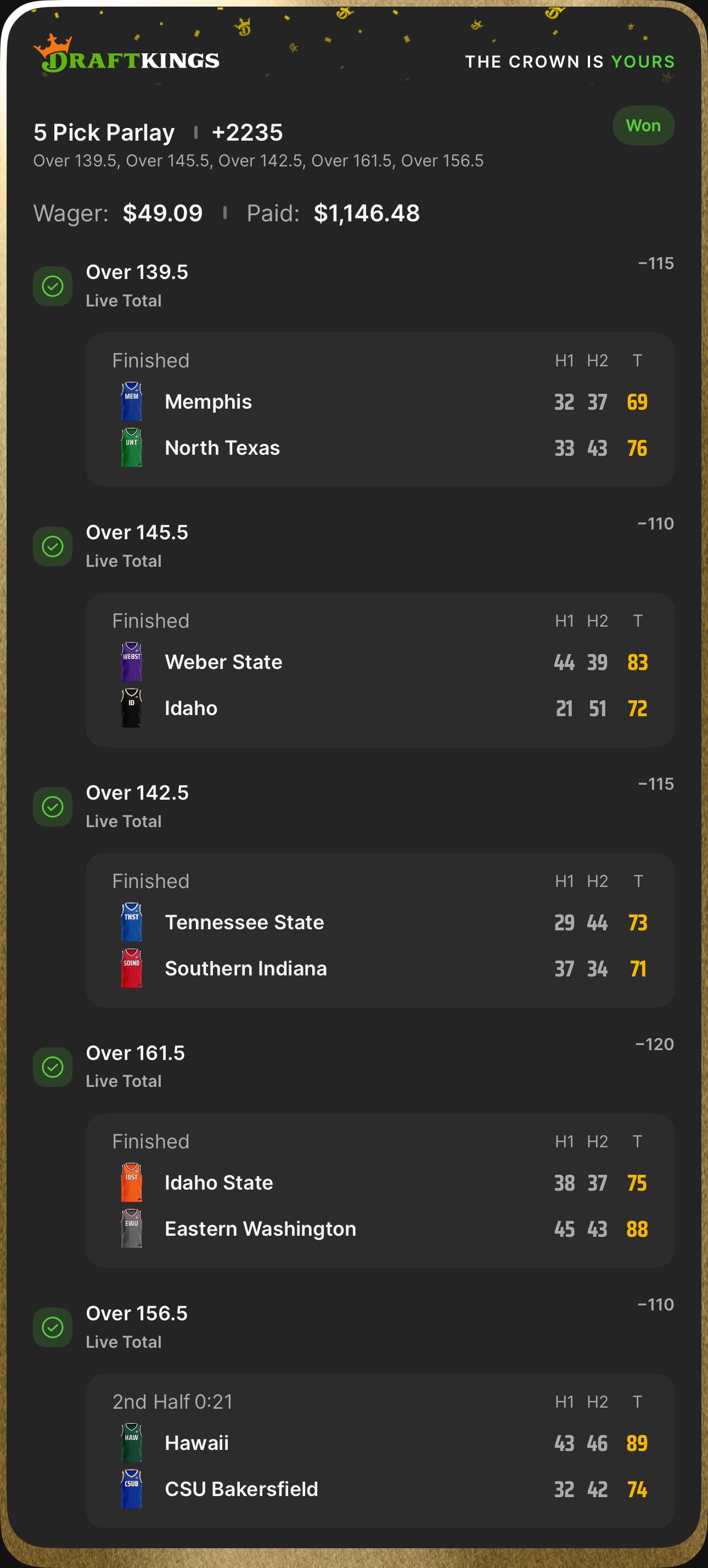The image size is (708, 1568).
Task: Tap the Over 142.5 Live Total heading
Action: pyautogui.click(x=137, y=805)
